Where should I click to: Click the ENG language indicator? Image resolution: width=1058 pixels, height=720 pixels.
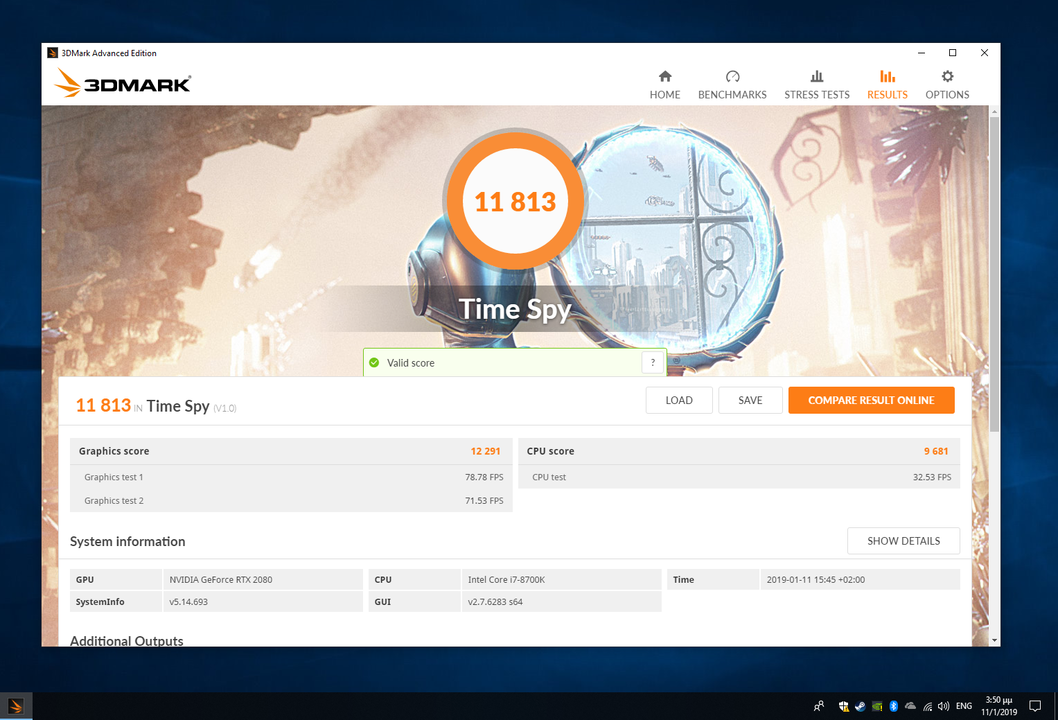tap(964, 706)
